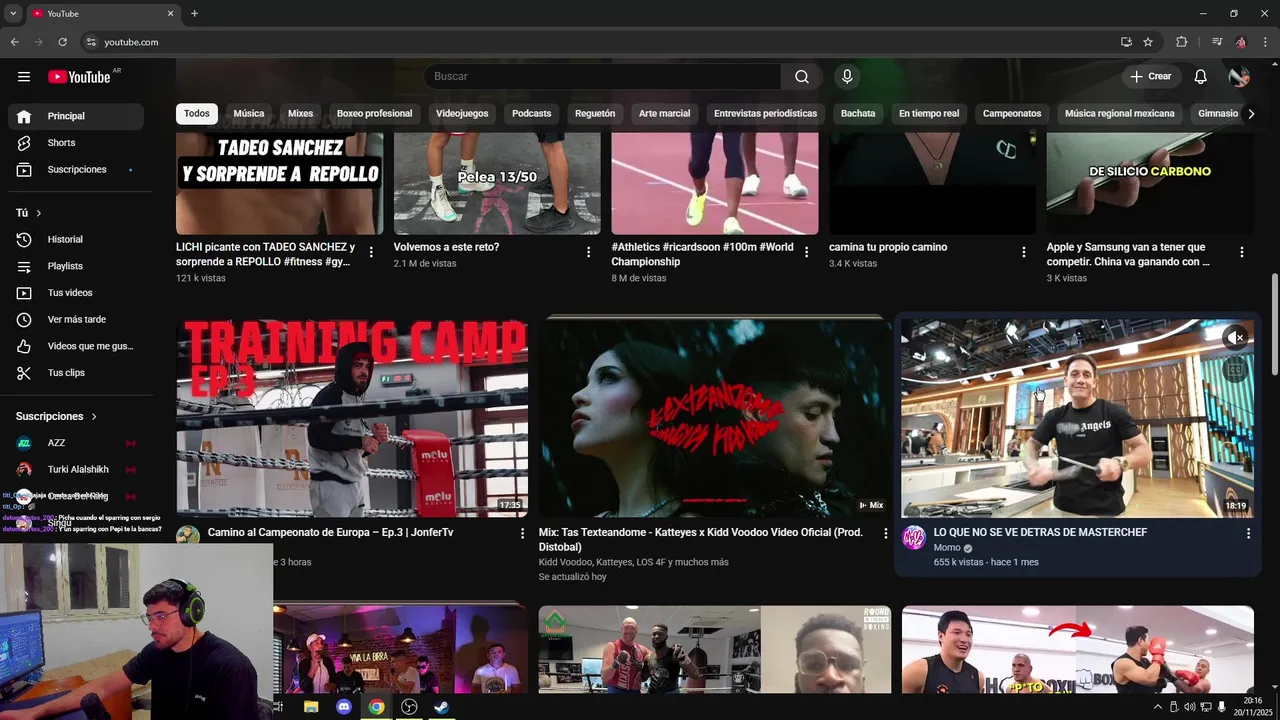
Task: Select the Podcasts filter chip
Action: pos(532,114)
